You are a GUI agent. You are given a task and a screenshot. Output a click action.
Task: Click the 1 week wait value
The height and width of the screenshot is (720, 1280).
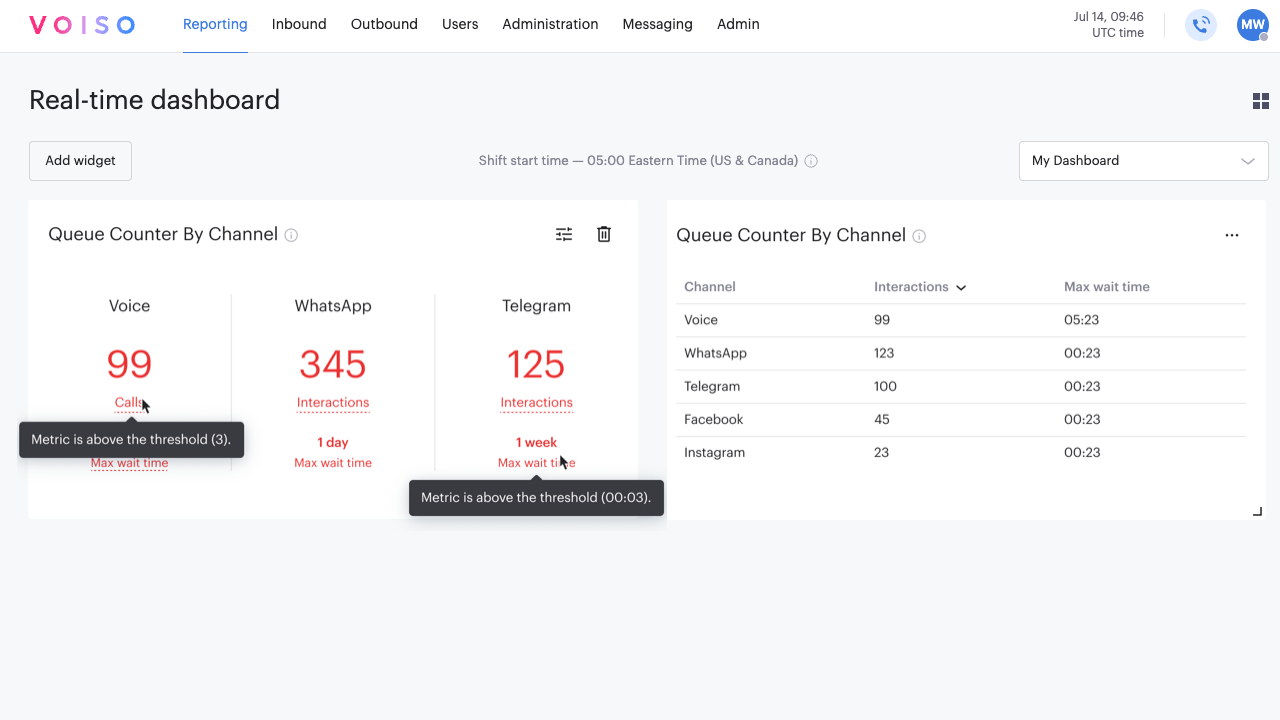(537, 442)
